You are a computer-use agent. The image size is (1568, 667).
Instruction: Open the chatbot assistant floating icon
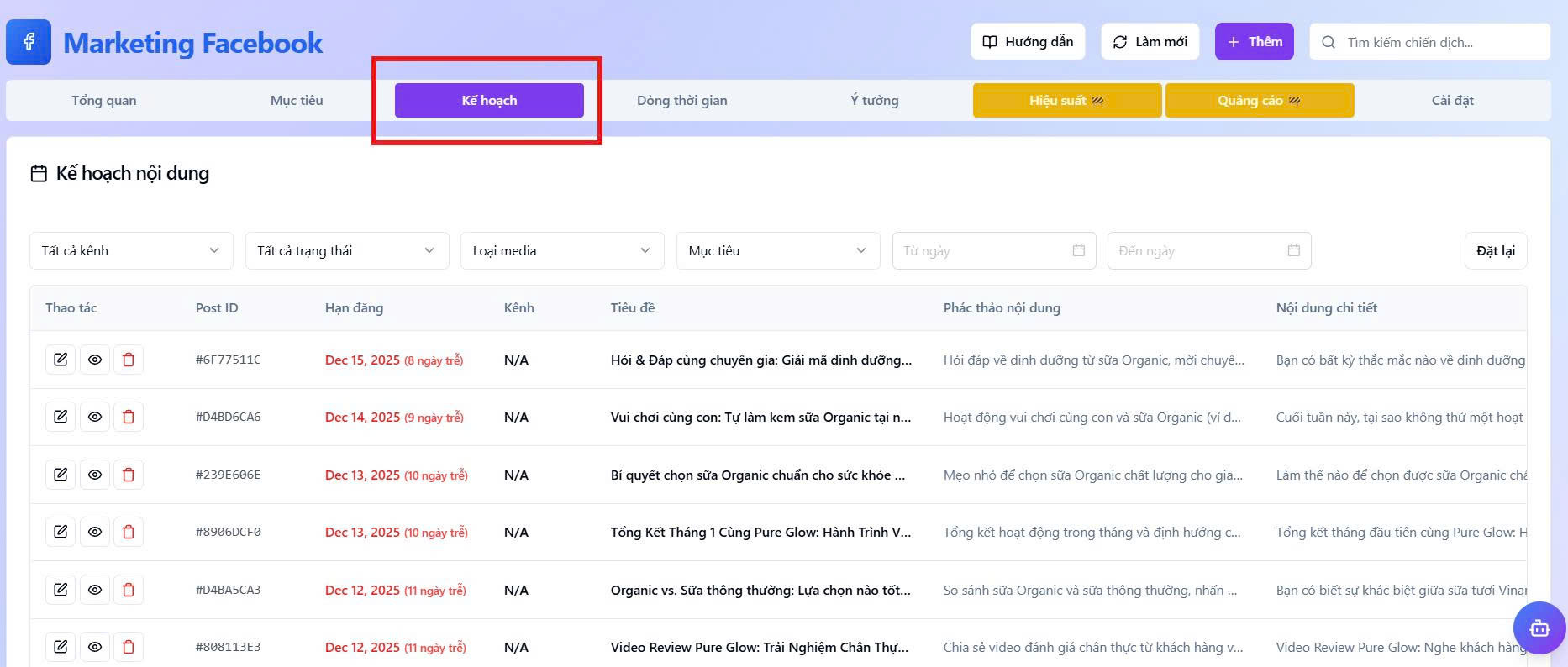pos(1539,628)
